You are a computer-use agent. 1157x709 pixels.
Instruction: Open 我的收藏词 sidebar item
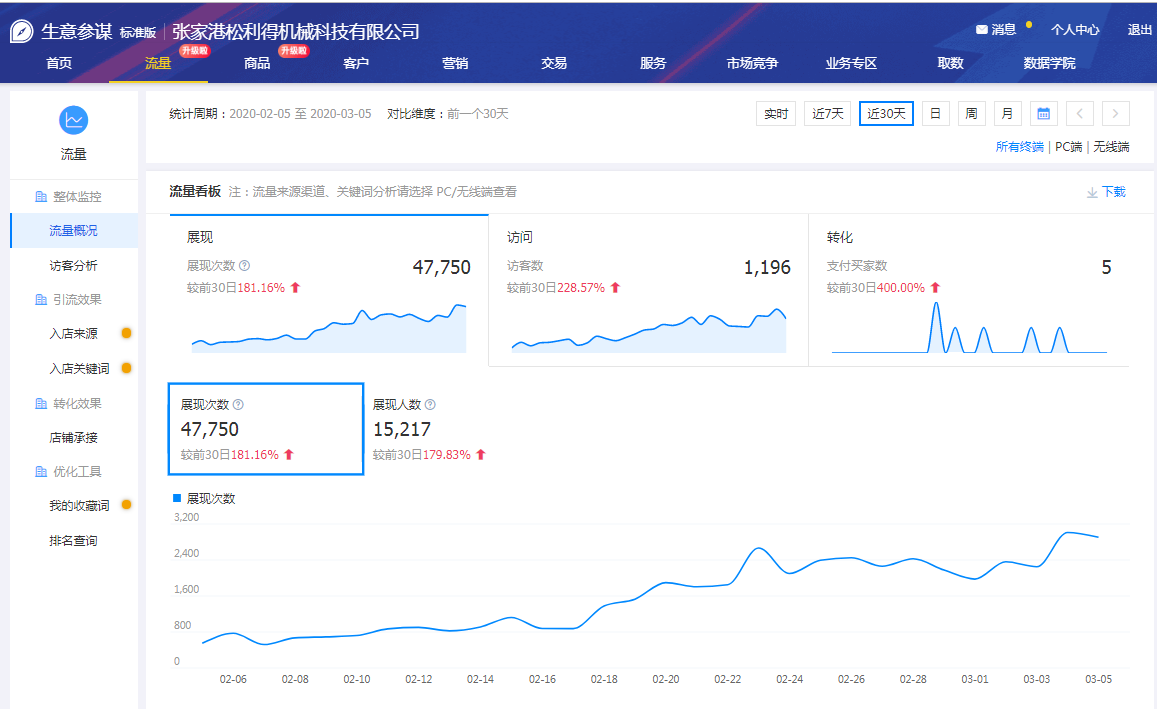pos(79,505)
